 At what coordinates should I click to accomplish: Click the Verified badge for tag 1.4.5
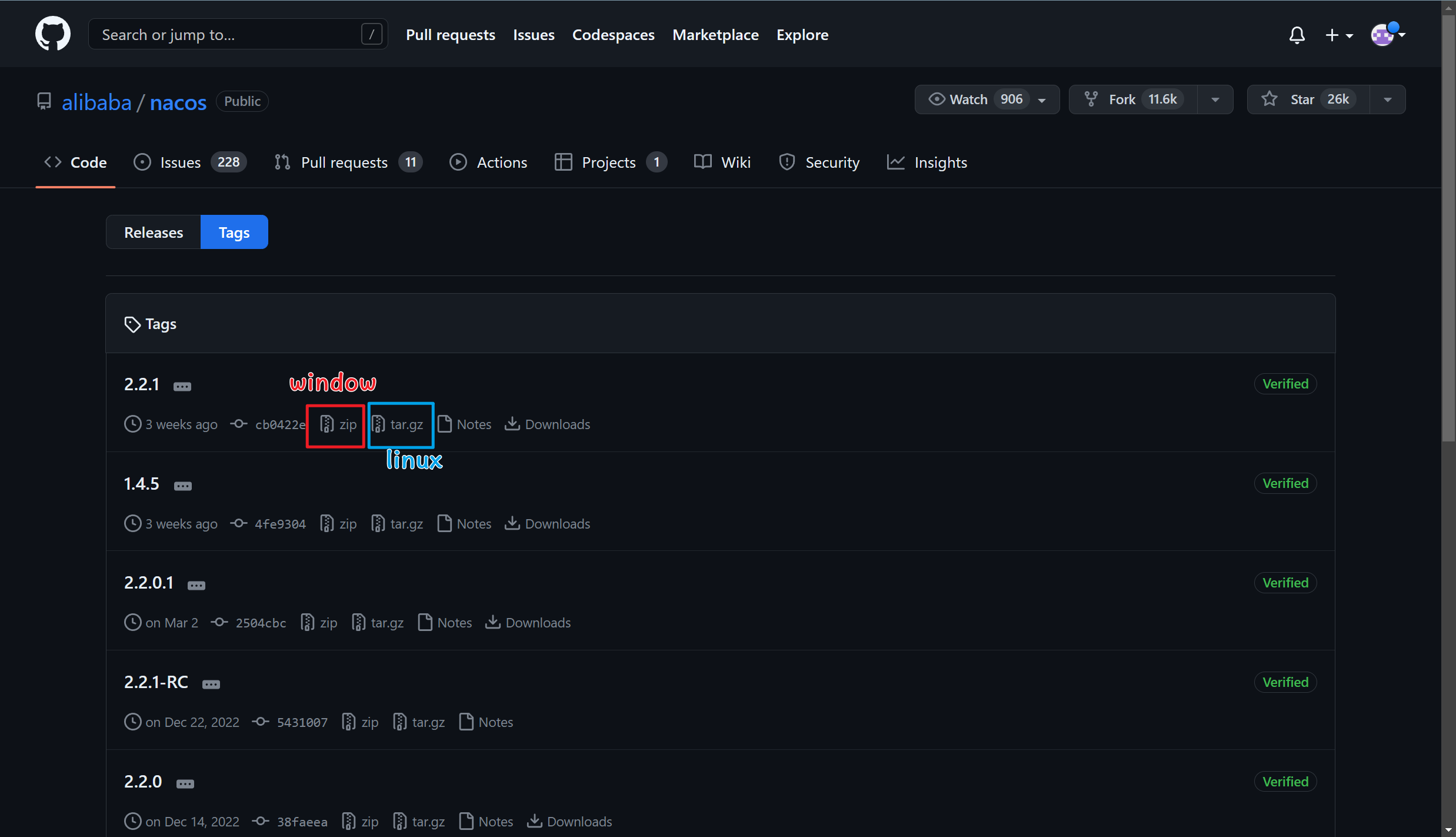click(1285, 483)
